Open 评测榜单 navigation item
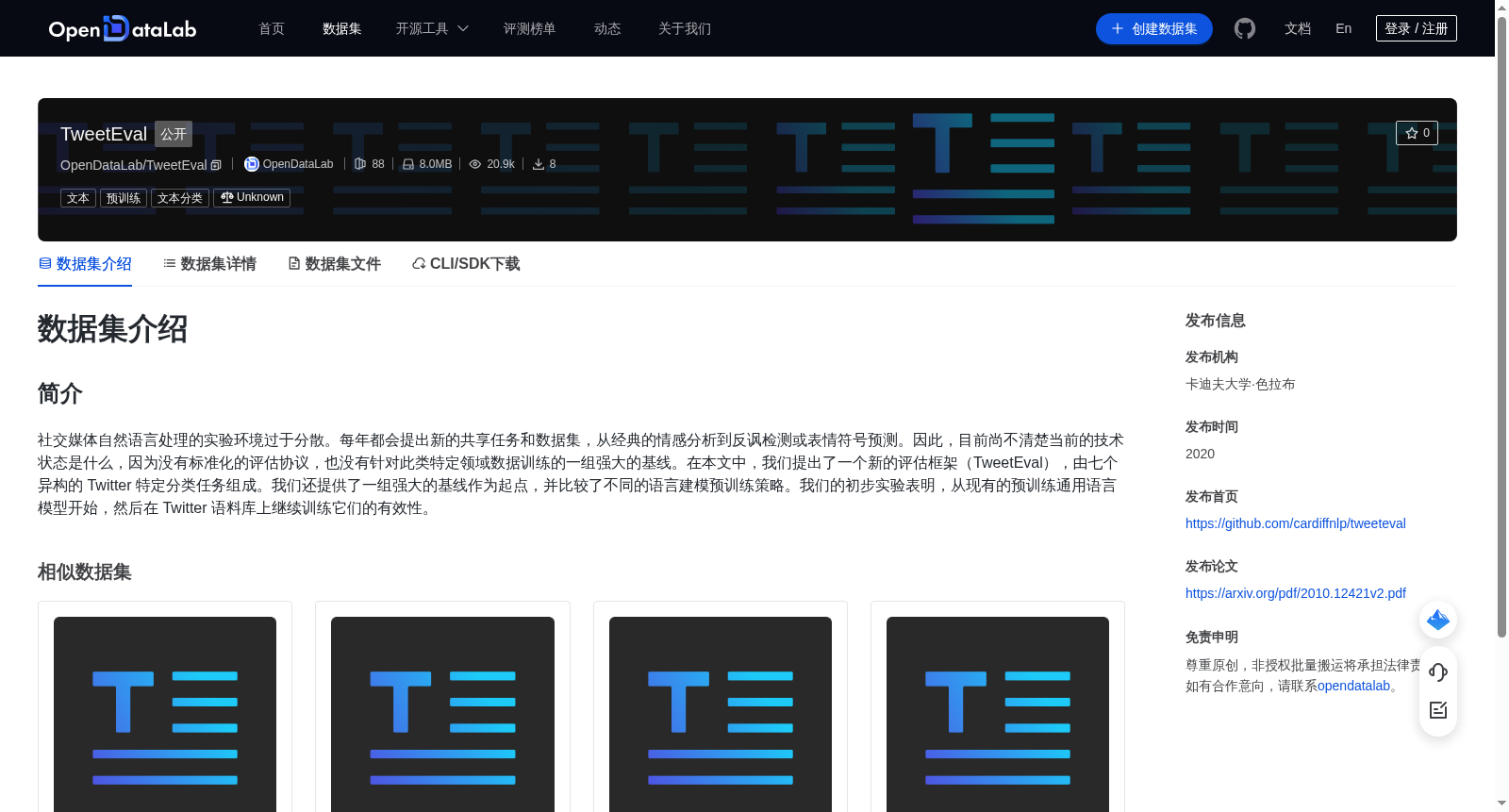This screenshot has width=1509, height=812. pos(529,29)
